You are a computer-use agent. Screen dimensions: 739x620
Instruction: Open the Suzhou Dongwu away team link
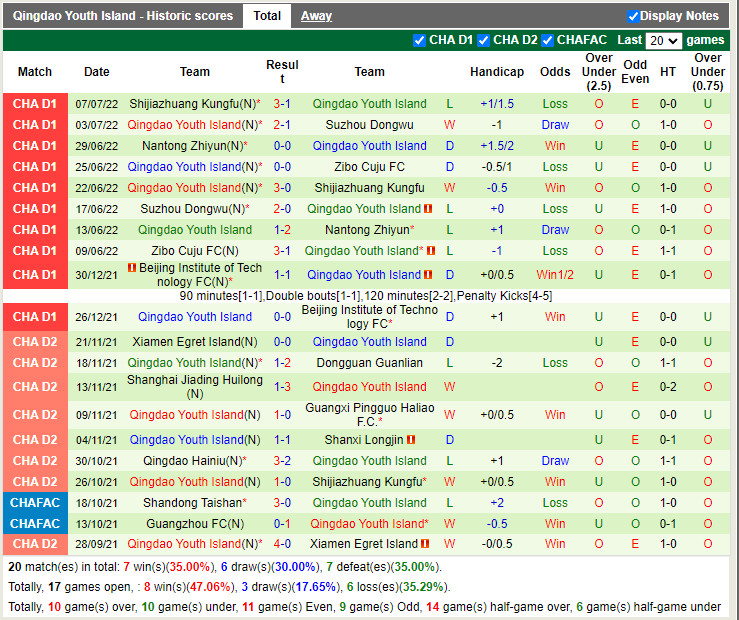[x=369, y=125]
